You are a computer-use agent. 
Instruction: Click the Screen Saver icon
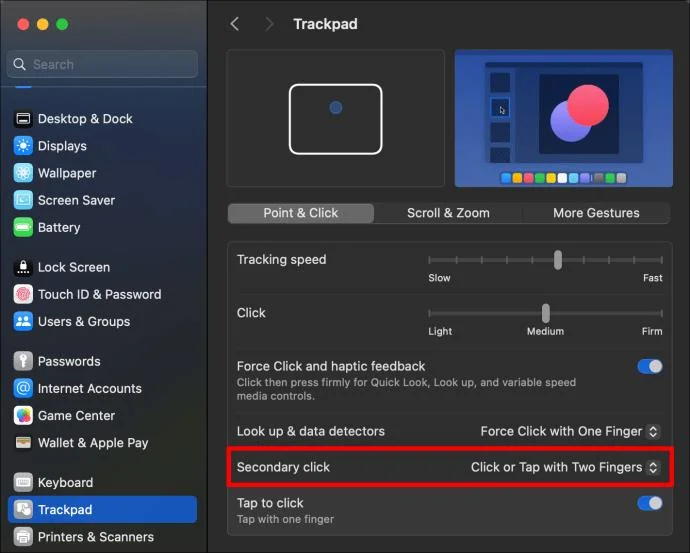click(x=23, y=201)
